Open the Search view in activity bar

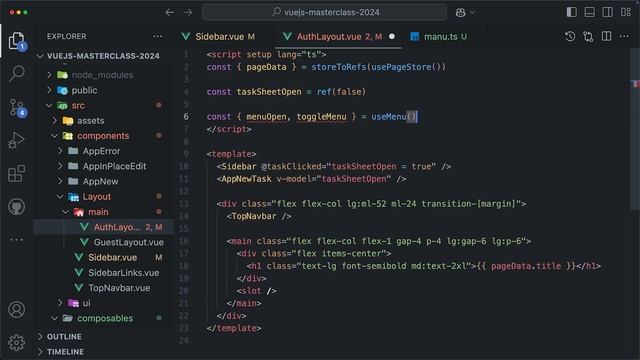pos(17,74)
